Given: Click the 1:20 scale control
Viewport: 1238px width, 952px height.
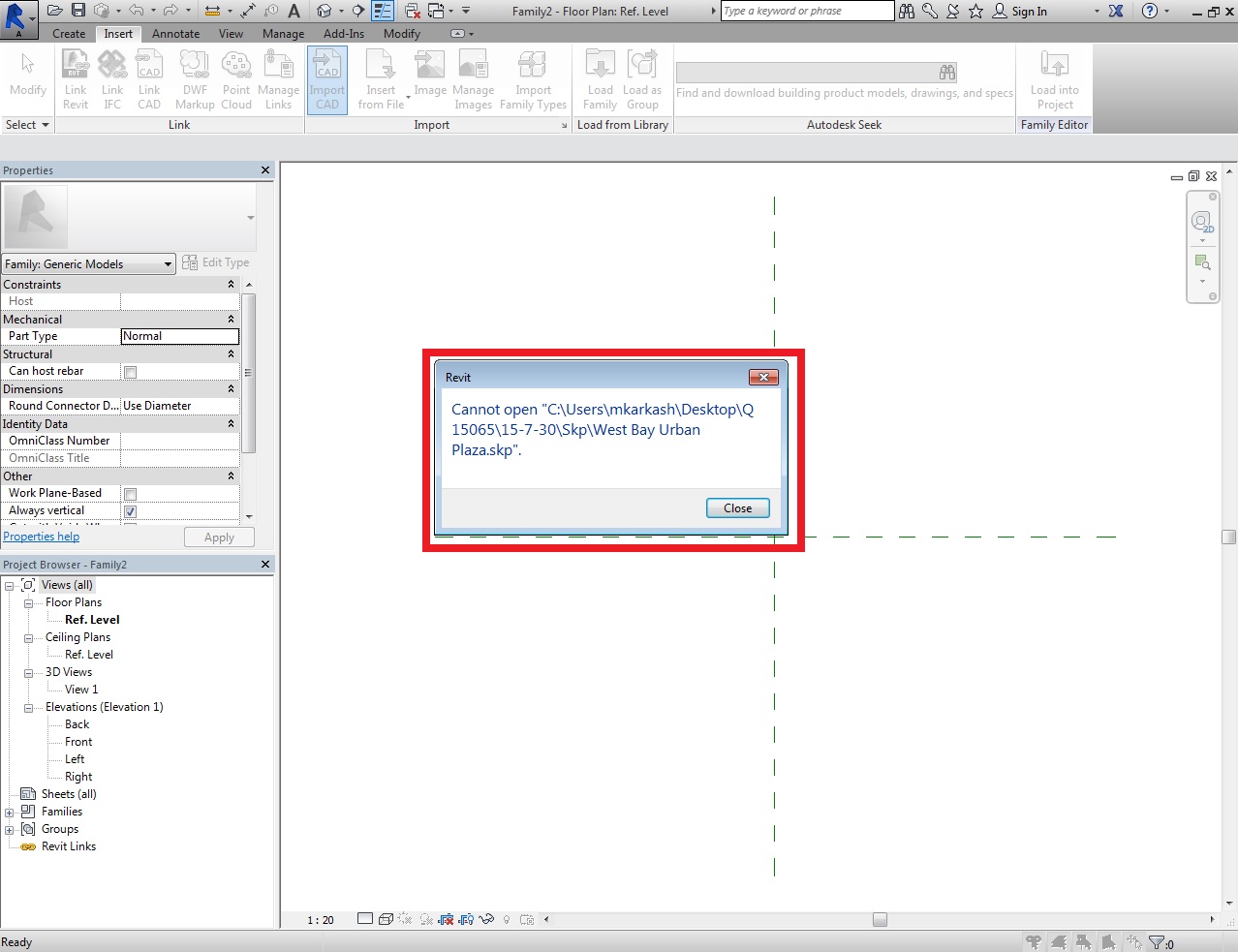Looking at the screenshot, I should tap(320, 919).
